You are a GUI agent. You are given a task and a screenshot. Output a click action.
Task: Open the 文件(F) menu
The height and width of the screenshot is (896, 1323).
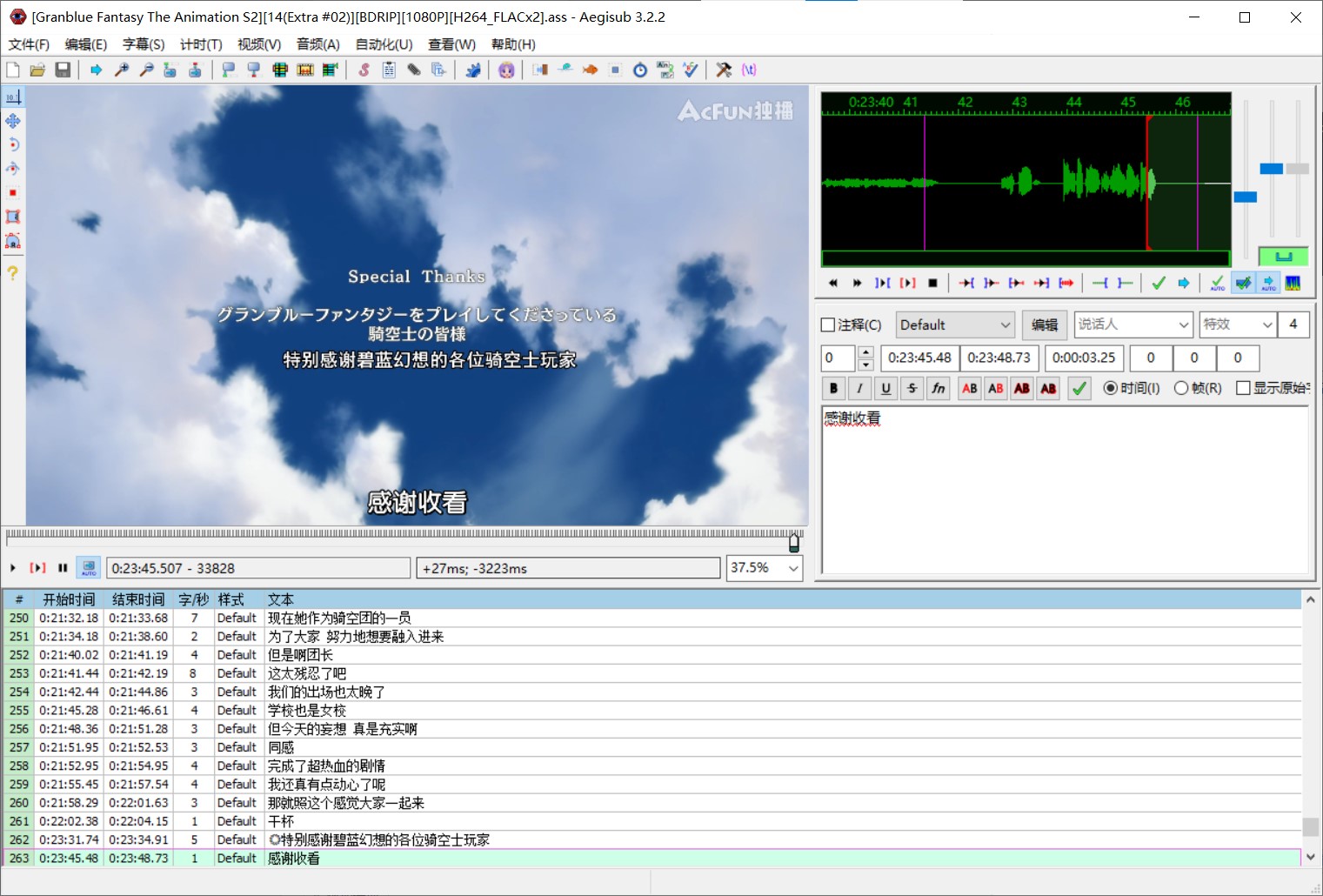pyautogui.click(x=29, y=44)
